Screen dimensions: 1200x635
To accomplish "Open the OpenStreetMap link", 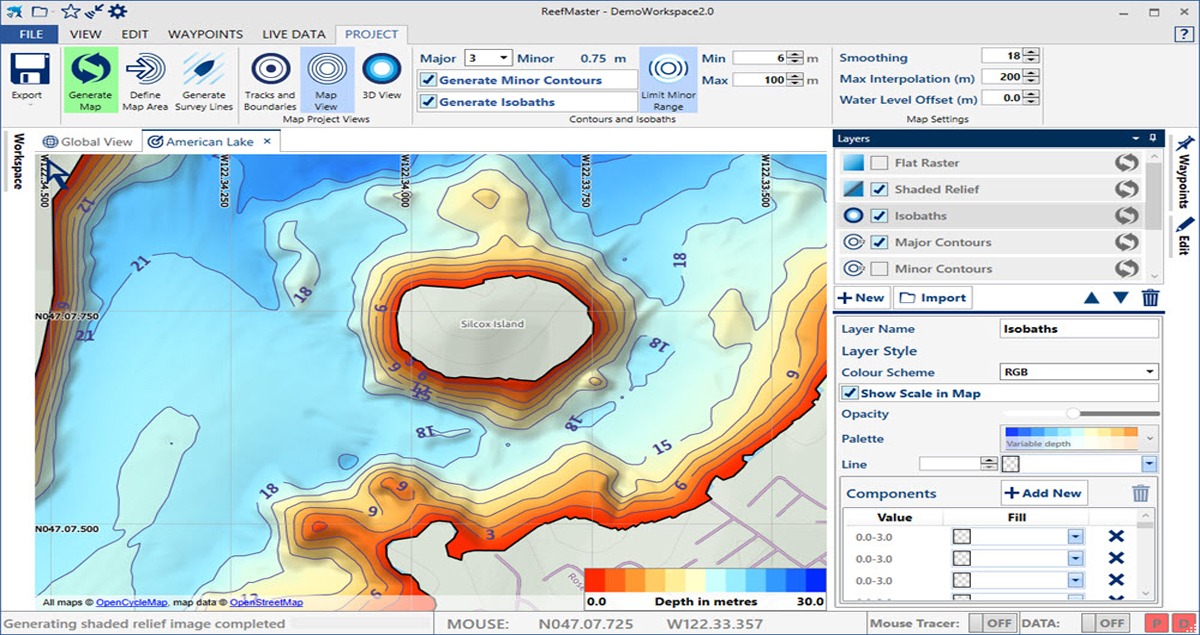I will pos(265,602).
